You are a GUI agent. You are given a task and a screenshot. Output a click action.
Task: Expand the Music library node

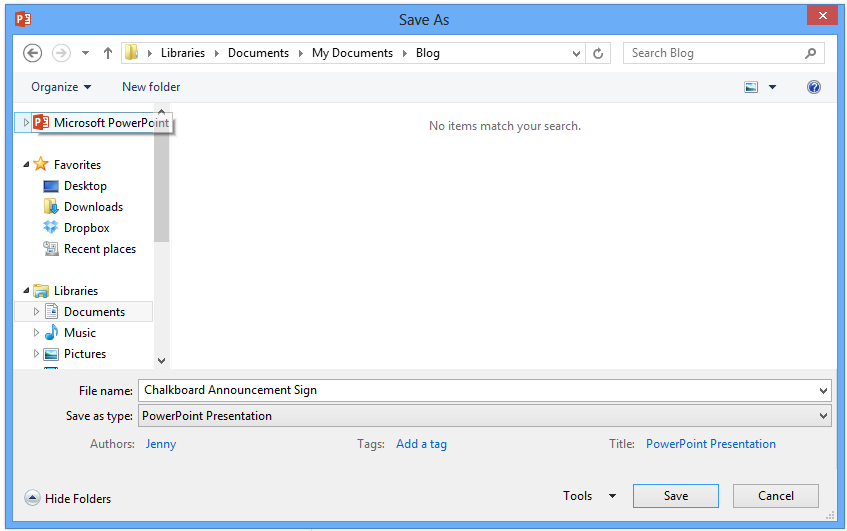(x=36, y=333)
